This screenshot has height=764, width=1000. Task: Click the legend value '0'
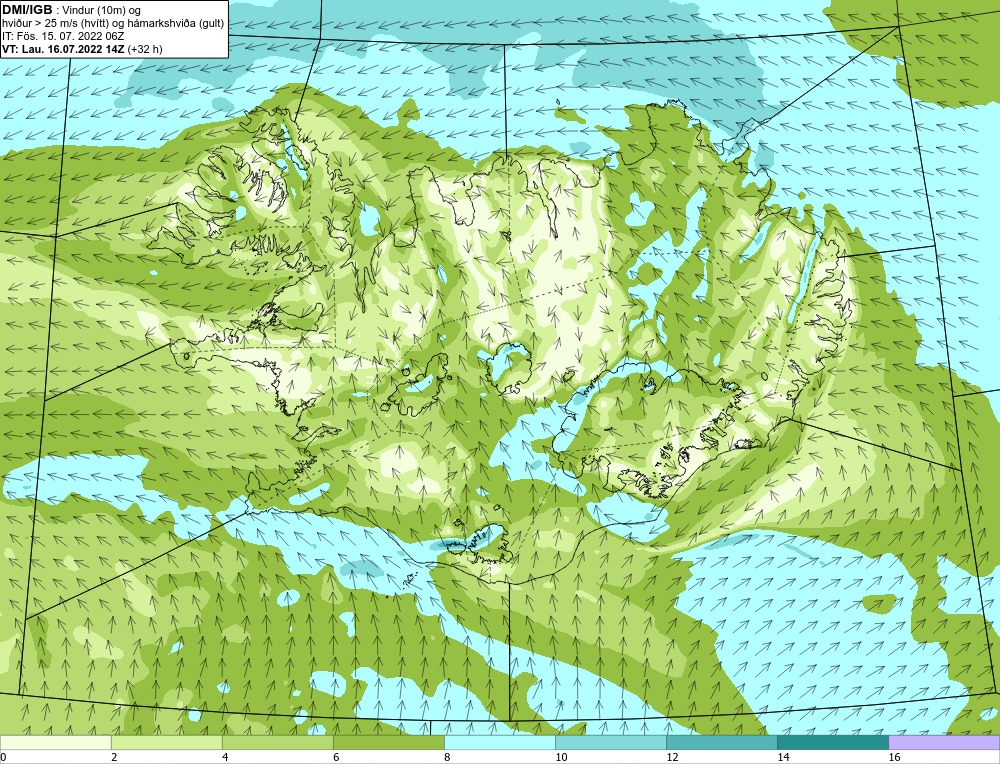click(x=3, y=757)
